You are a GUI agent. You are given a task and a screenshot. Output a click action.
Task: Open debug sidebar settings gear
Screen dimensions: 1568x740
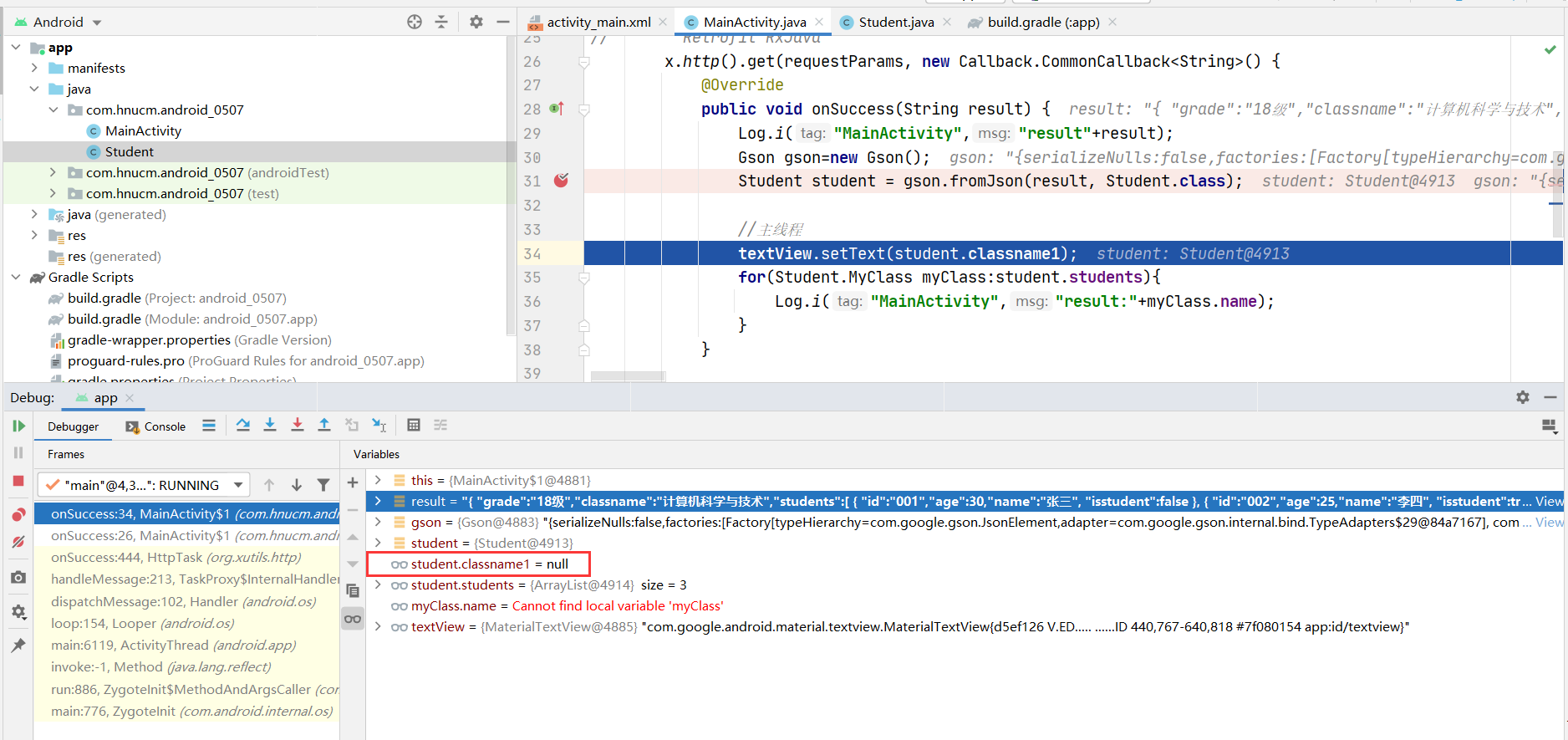[18, 611]
